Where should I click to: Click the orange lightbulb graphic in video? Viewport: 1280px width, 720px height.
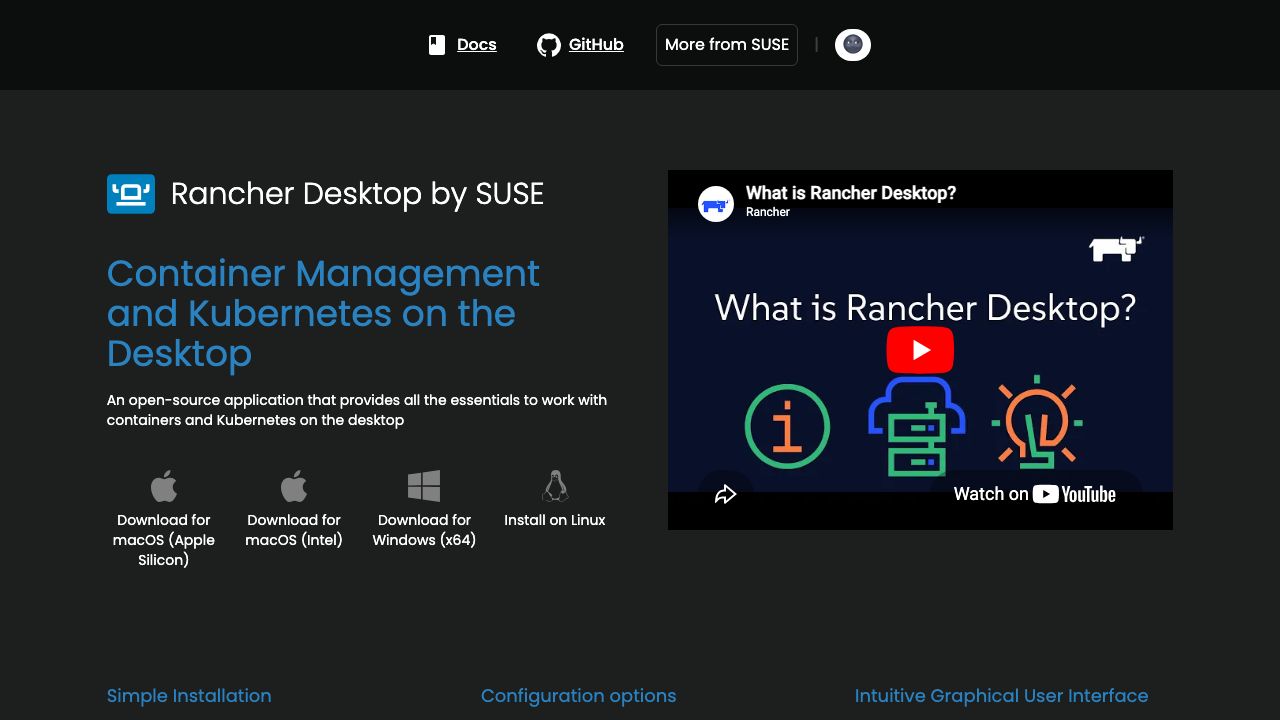pyautogui.click(x=1037, y=423)
